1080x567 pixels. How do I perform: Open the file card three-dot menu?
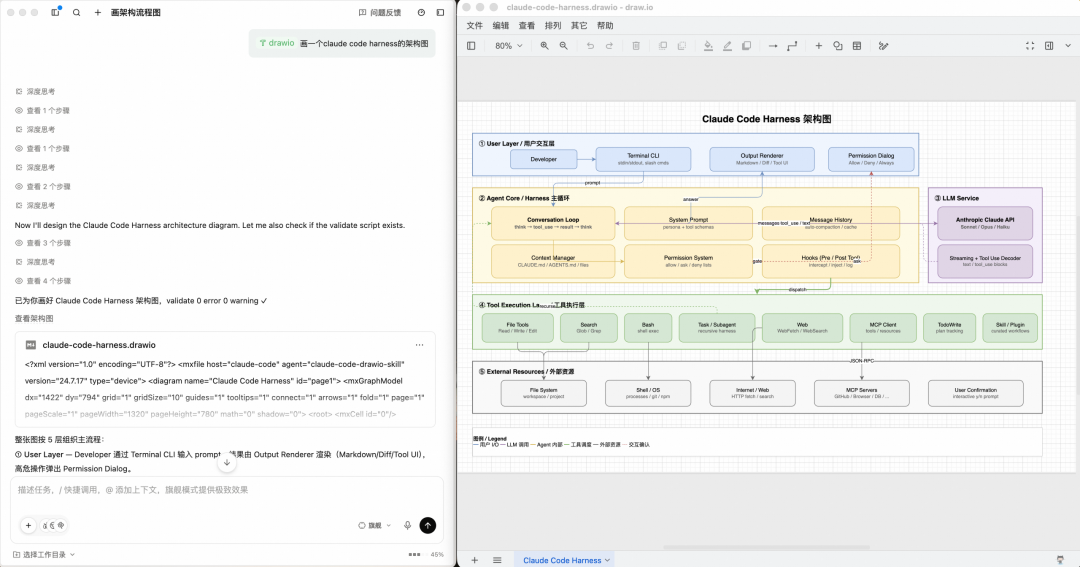pos(419,345)
